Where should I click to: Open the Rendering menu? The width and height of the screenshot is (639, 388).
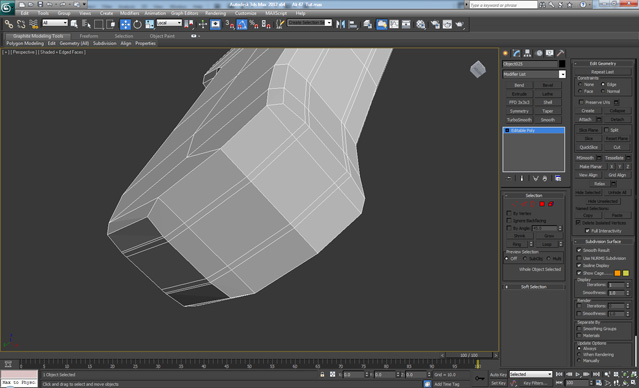(x=215, y=13)
